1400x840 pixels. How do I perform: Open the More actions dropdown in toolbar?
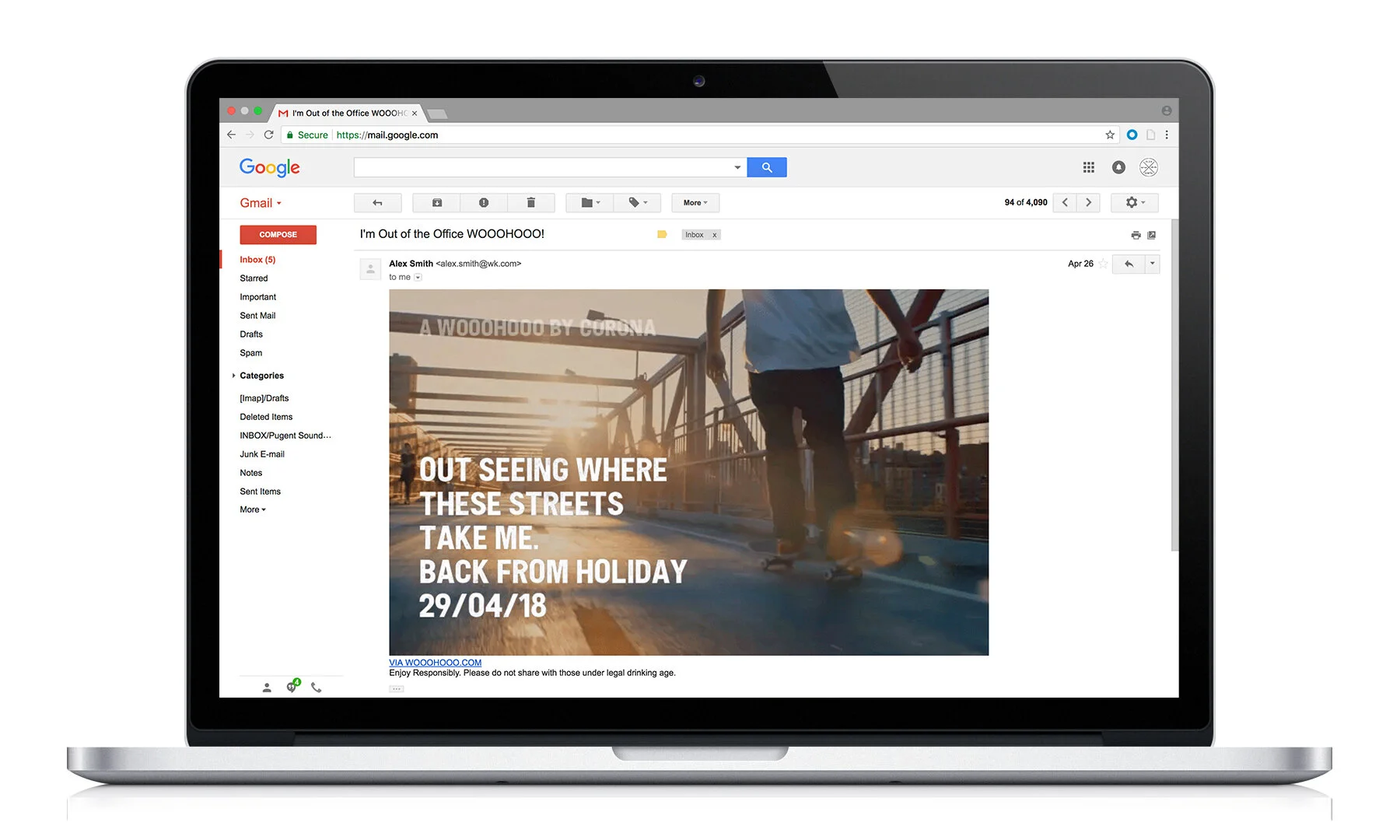[695, 203]
